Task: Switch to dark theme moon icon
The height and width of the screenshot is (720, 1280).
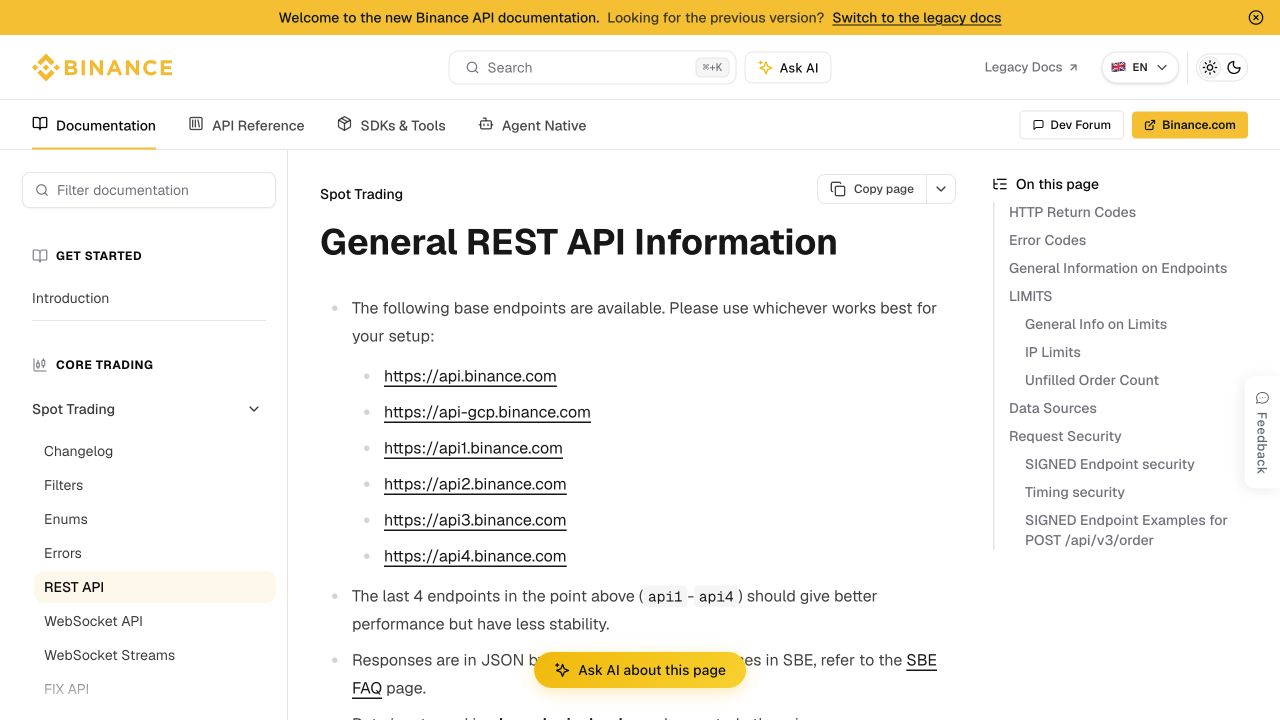Action: (1234, 67)
